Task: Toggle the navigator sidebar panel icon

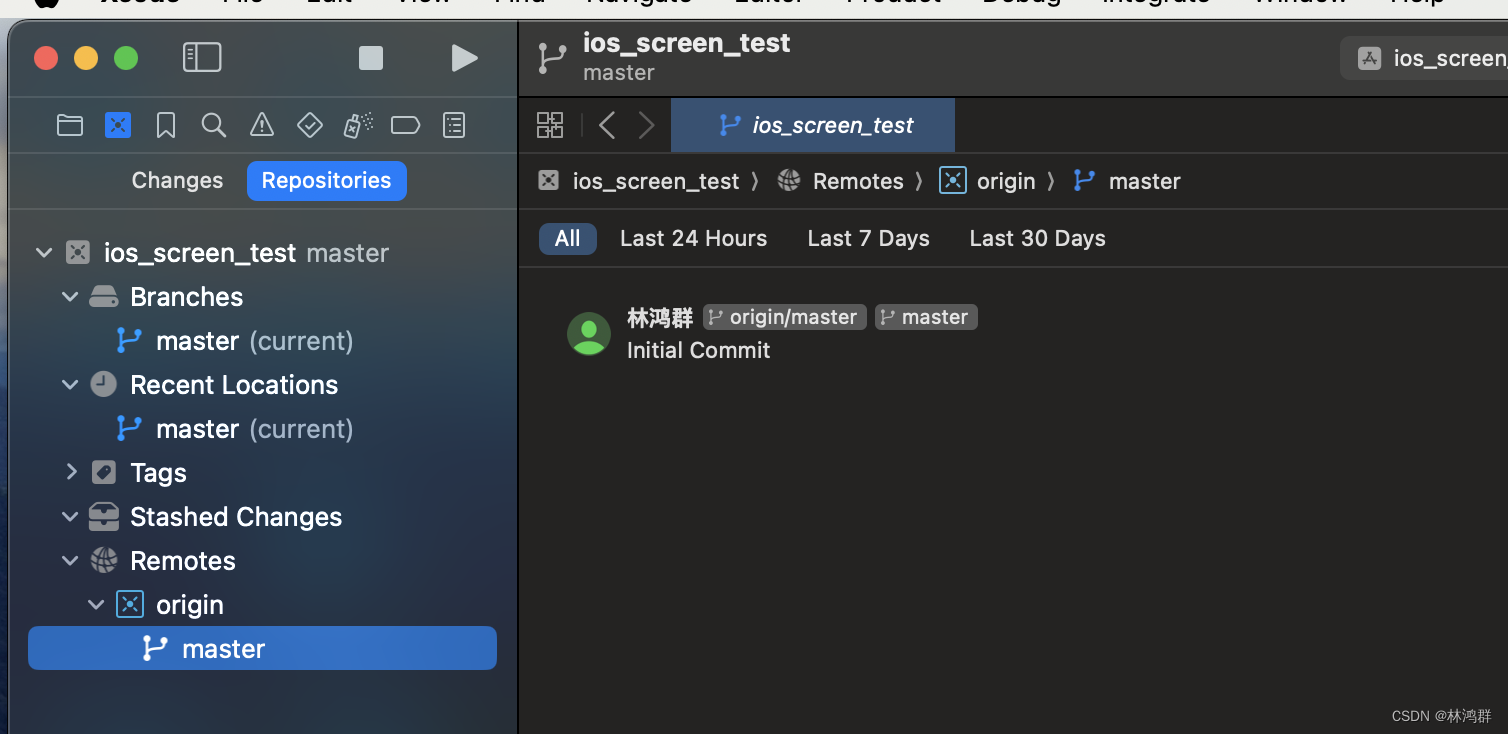Action: [202, 57]
